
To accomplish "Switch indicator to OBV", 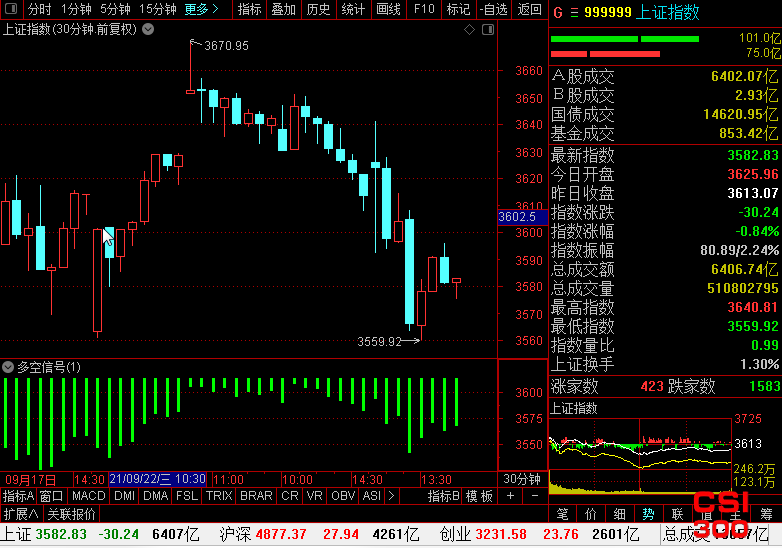I will point(343,496).
